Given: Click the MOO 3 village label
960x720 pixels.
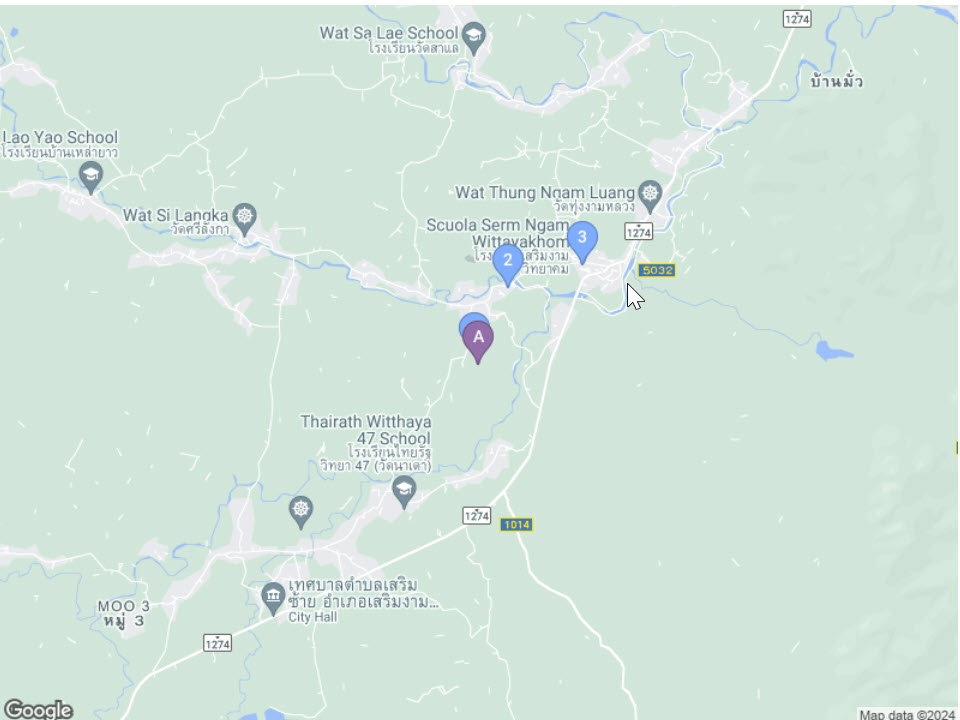Looking at the screenshot, I should click(x=123, y=613).
